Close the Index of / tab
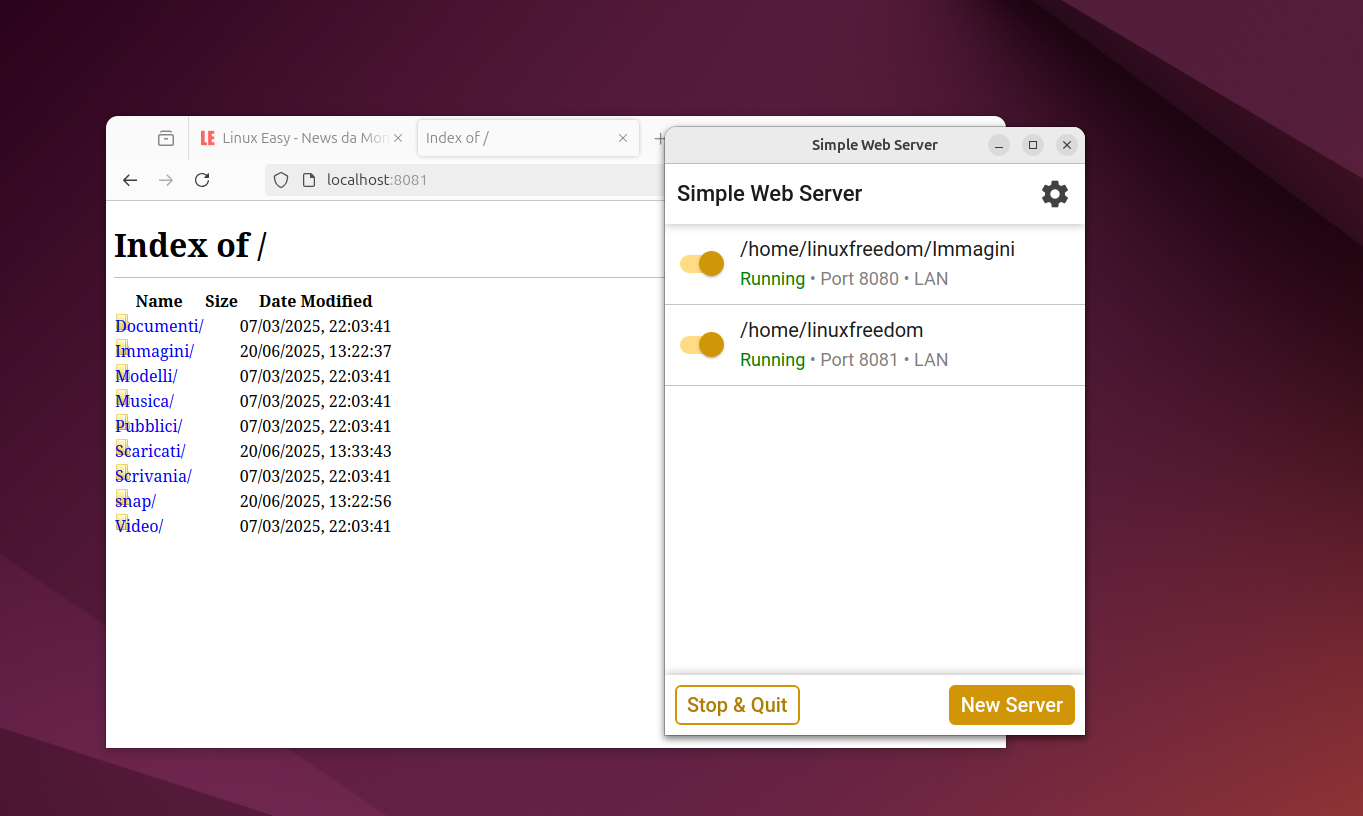Image resolution: width=1363 pixels, height=816 pixels. [x=623, y=138]
